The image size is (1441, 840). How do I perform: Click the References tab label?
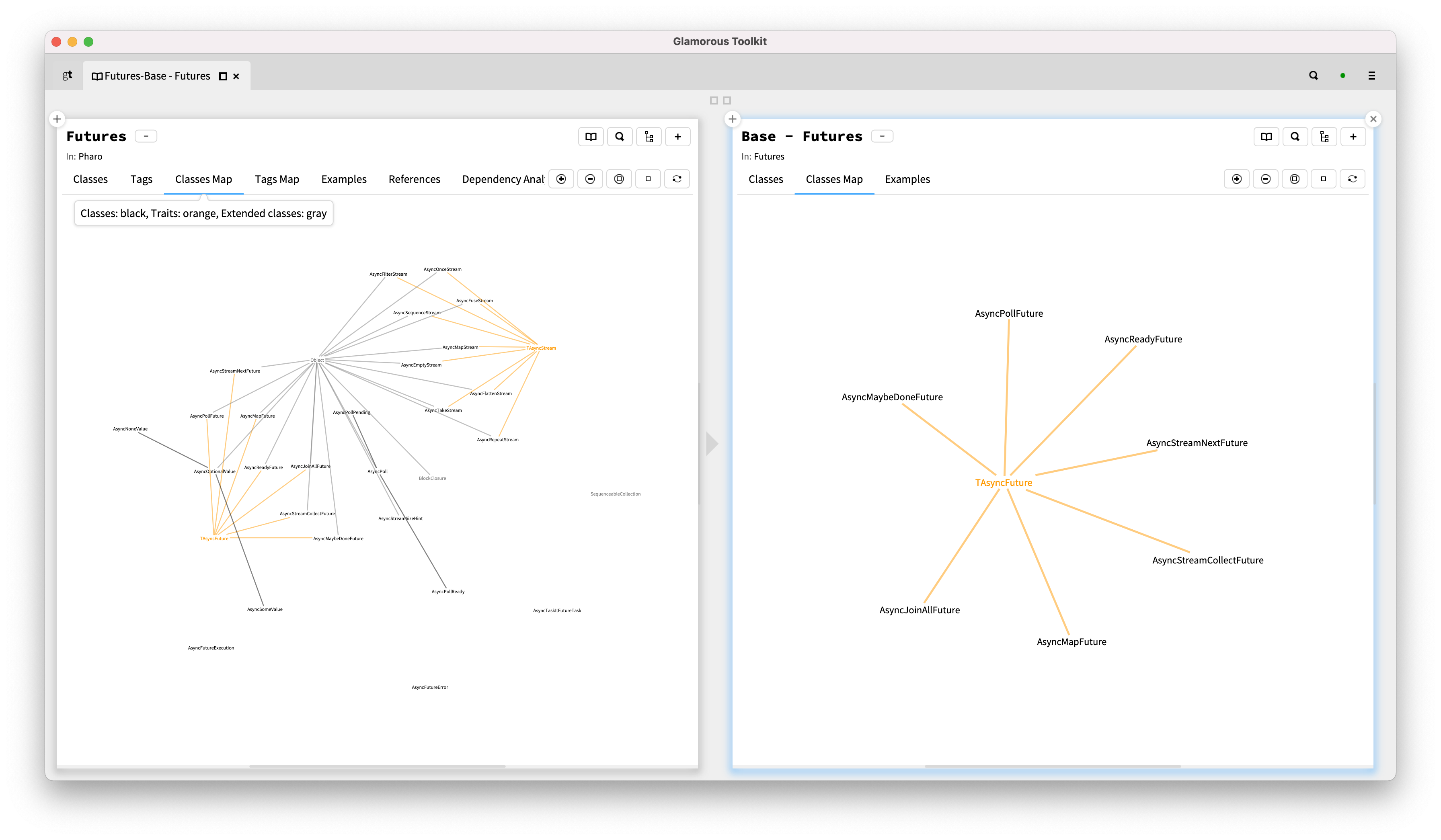pyautogui.click(x=414, y=179)
